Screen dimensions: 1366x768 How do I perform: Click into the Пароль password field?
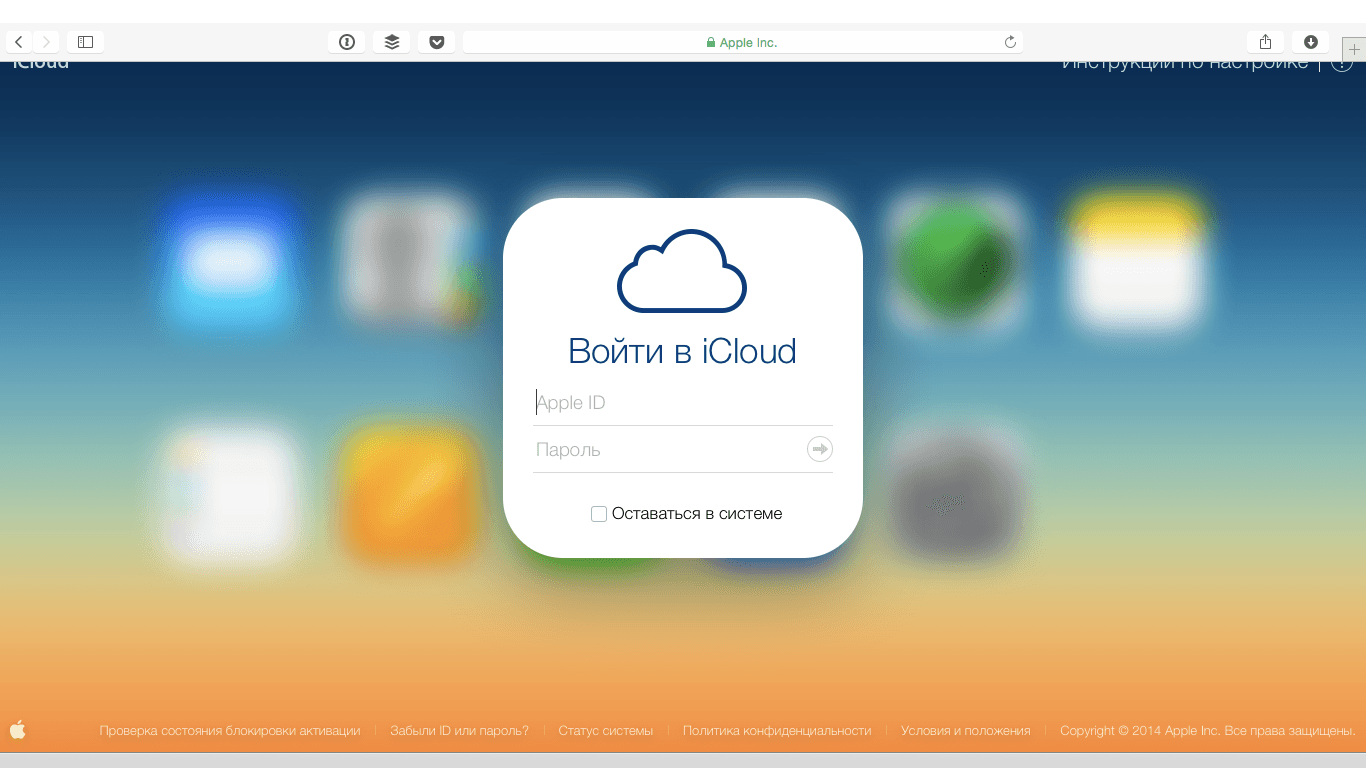click(x=669, y=450)
